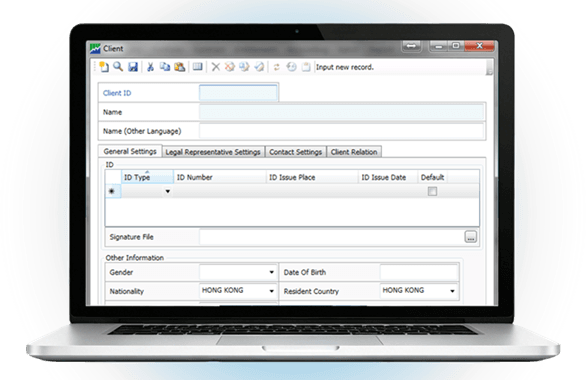Open the Resident Country dropdown
Viewport: 586px width, 380px height.
452,291
